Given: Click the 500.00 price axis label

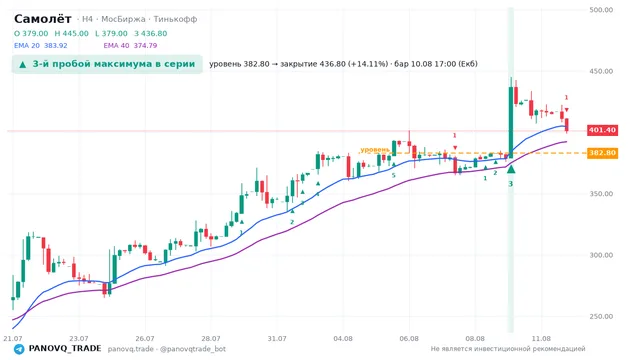Looking at the screenshot, I should pyautogui.click(x=601, y=10).
